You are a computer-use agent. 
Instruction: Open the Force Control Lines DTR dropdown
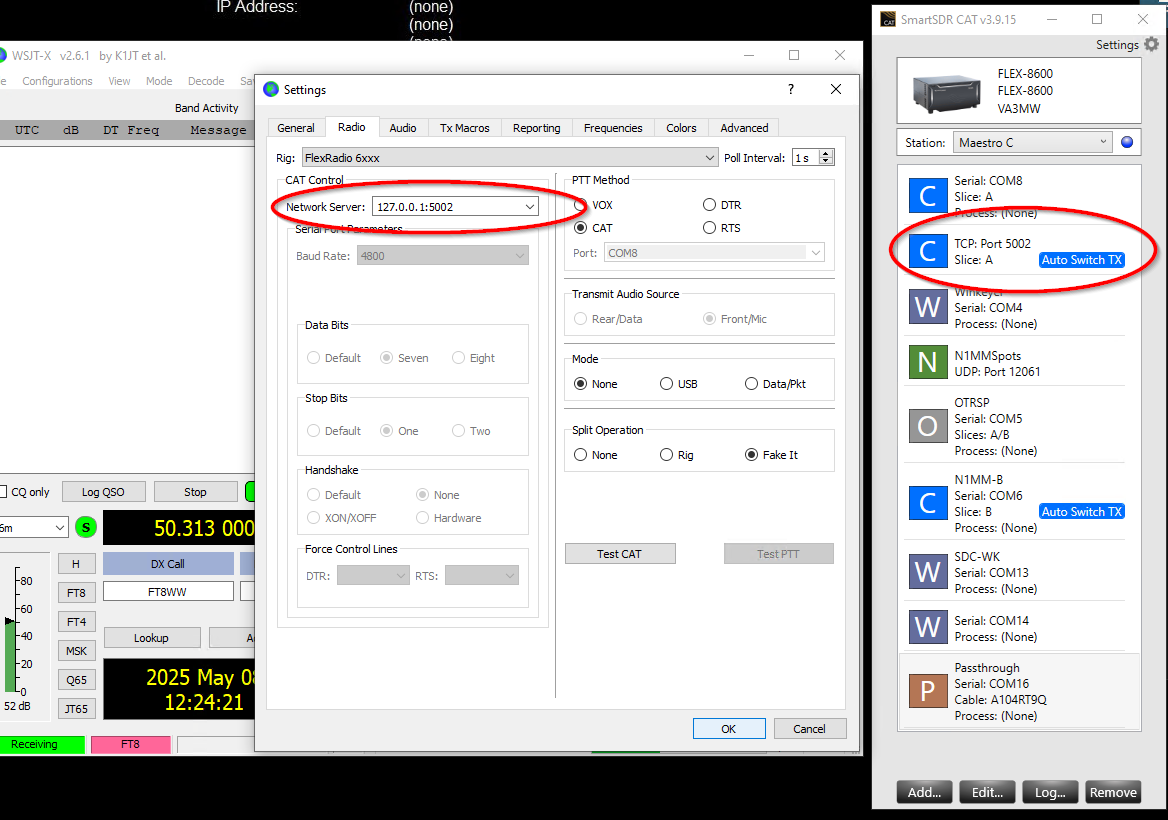coord(373,575)
